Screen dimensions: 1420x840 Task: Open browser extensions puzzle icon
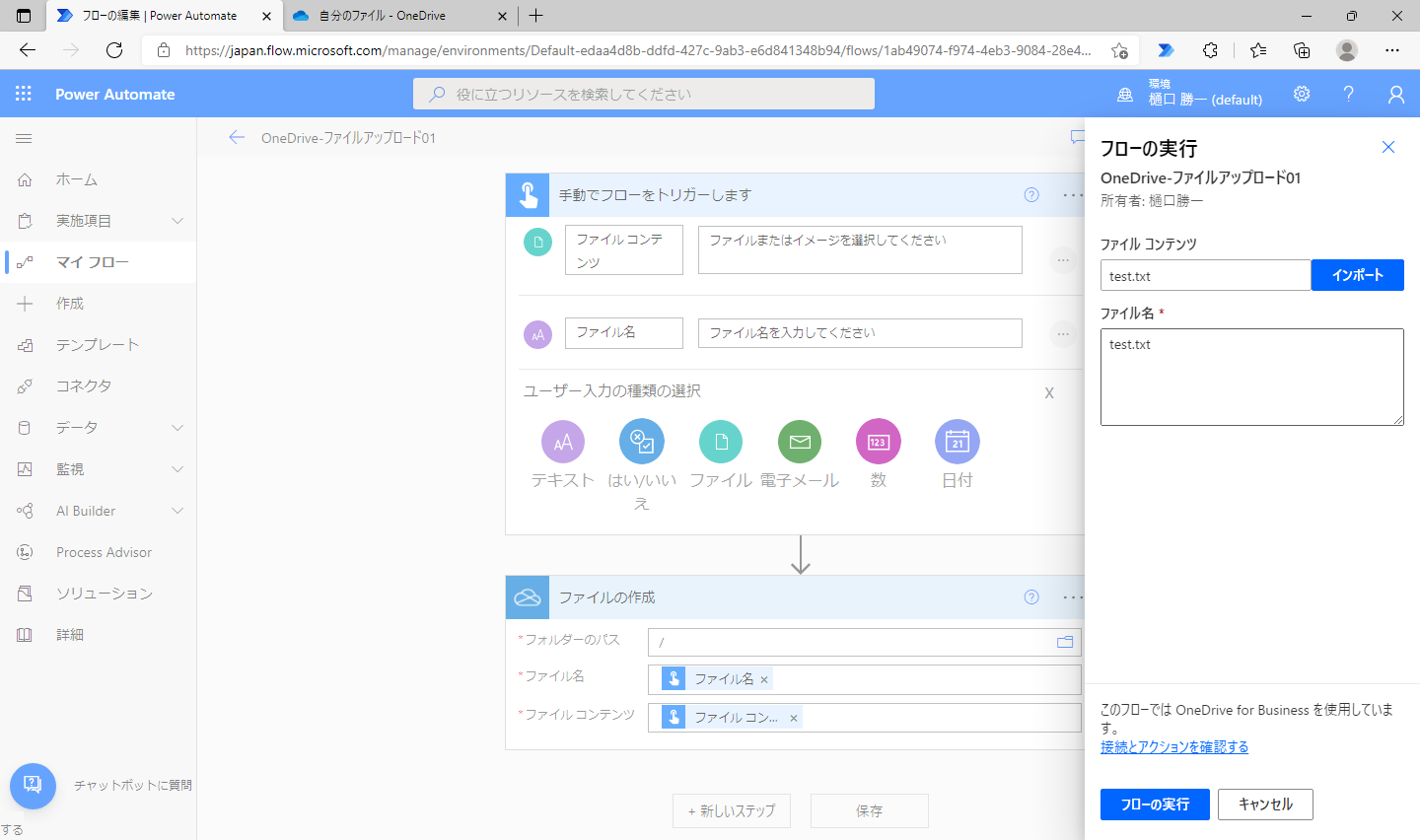[x=1211, y=50]
